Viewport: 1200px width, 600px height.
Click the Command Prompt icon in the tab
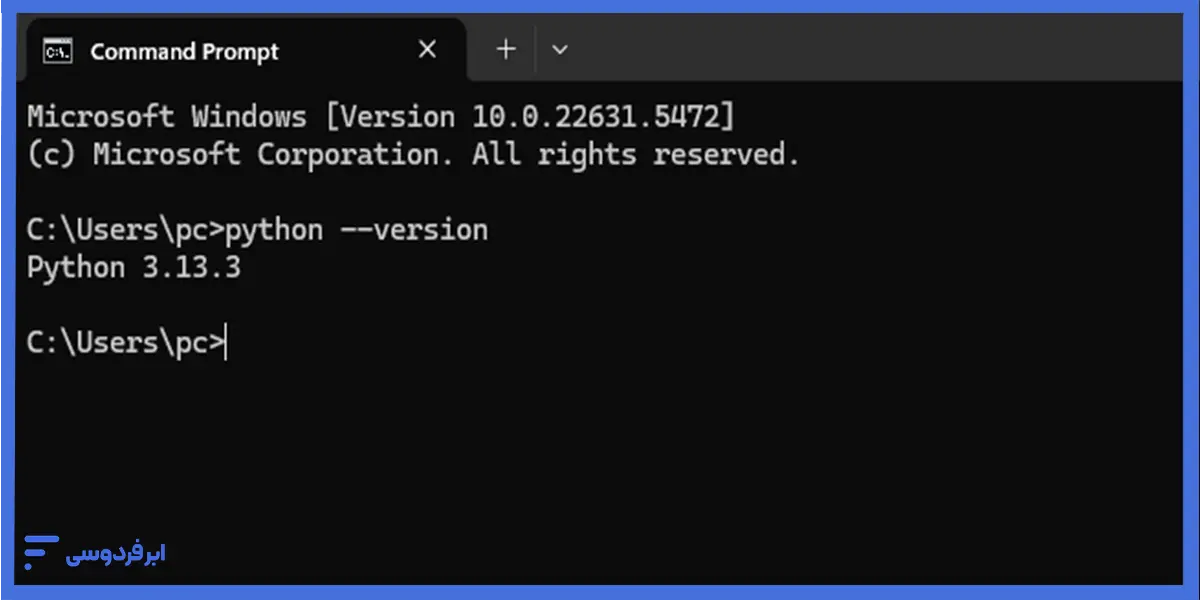pyautogui.click(x=58, y=50)
